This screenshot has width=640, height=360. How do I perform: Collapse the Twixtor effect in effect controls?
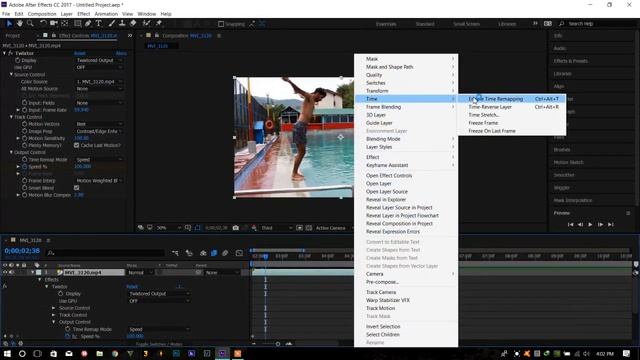(4, 53)
